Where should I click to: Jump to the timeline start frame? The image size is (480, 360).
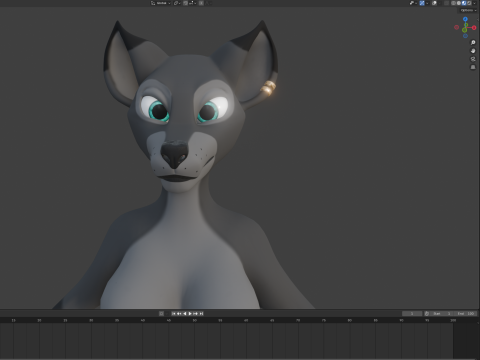pyautogui.click(x=174, y=313)
